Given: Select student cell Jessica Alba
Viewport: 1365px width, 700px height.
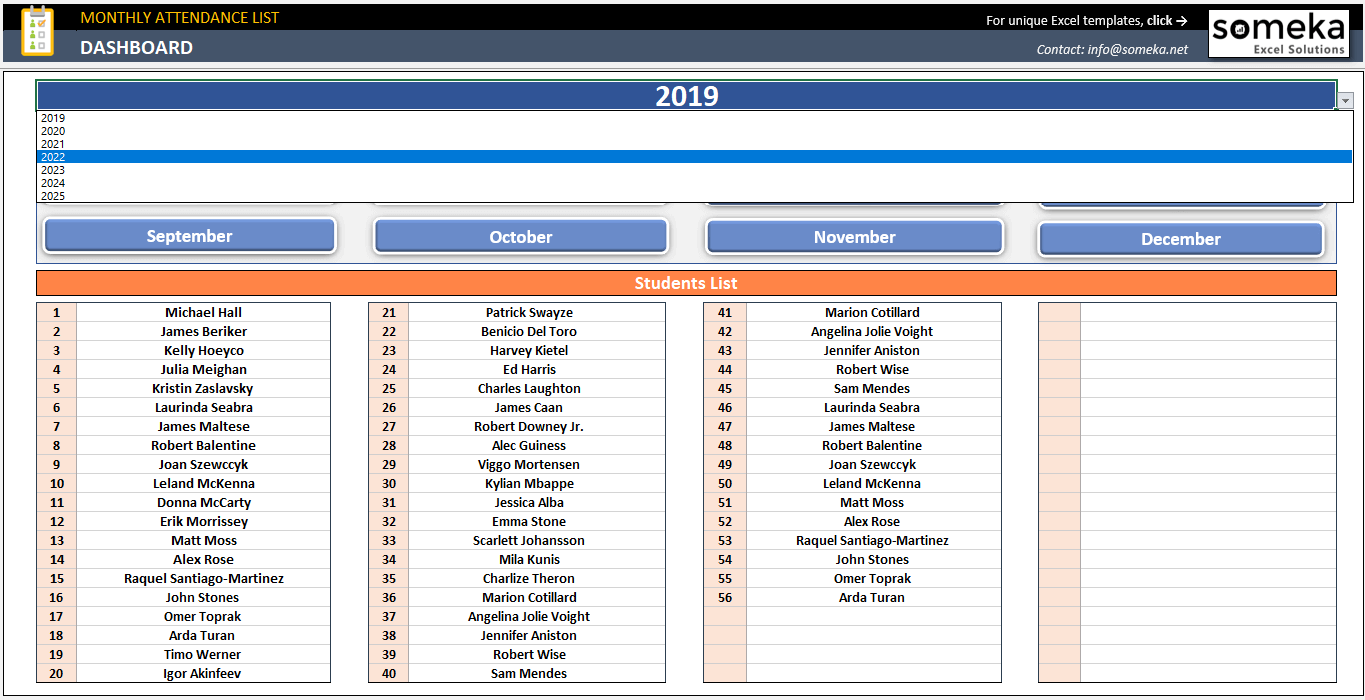Looking at the screenshot, I should [x=537, y=503].
